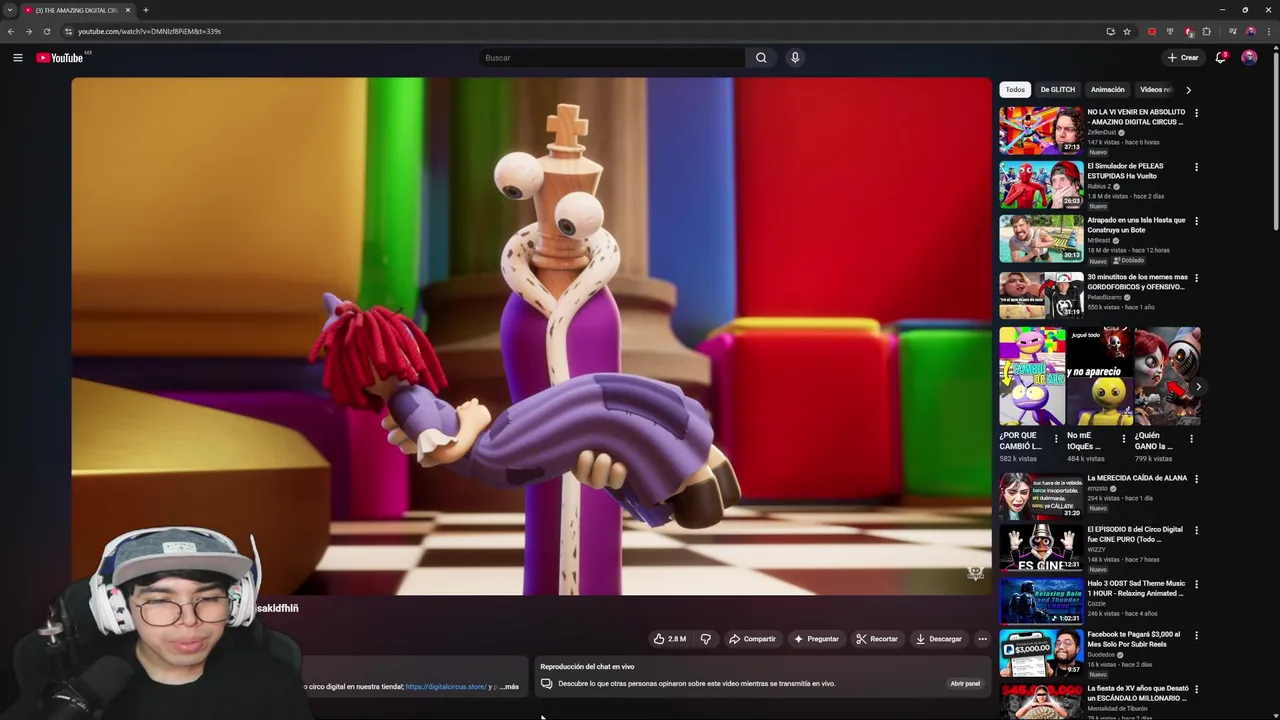Open the ZellenDust channel name
The image size is (1280, 720).
(1101, 132)
